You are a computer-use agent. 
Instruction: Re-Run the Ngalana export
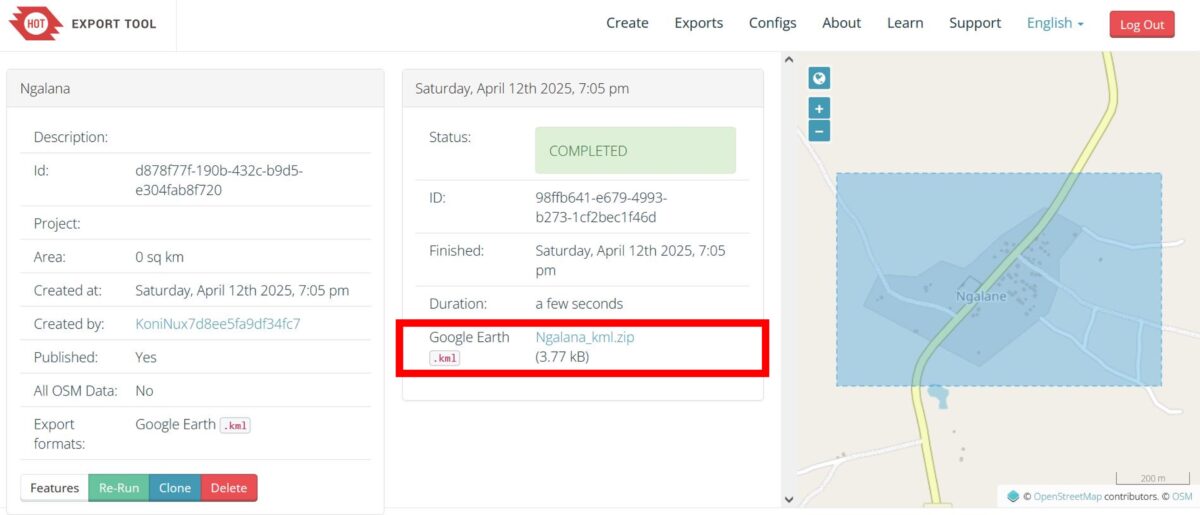coord(119,488)
